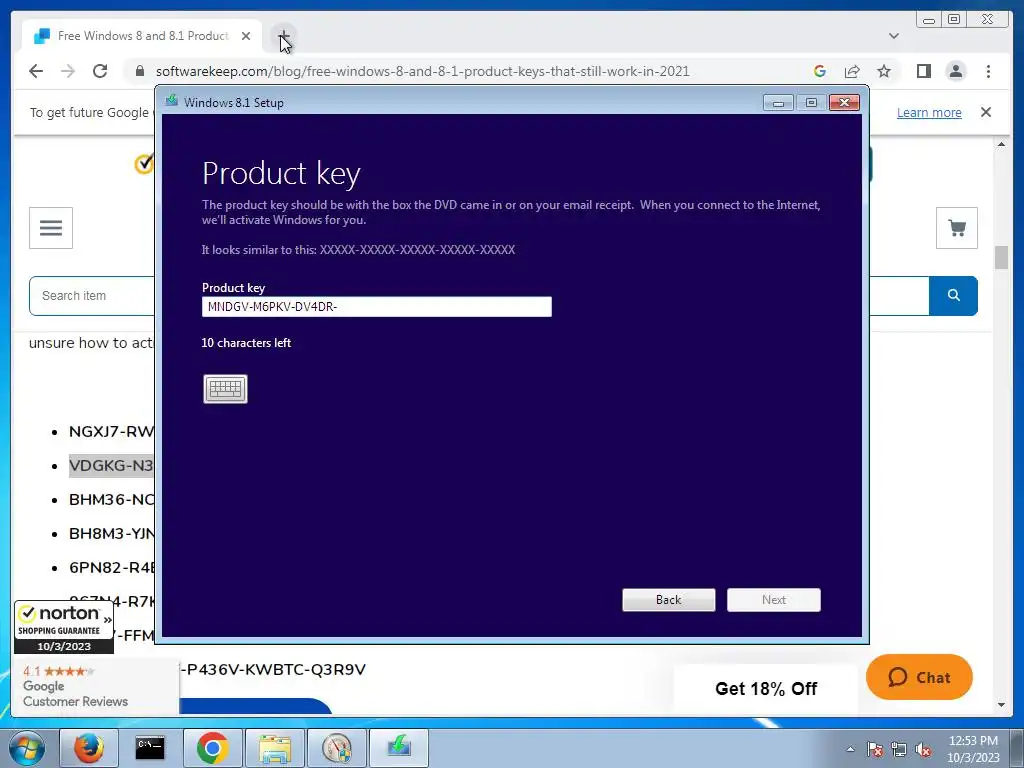This screenshot has height=768, width=1024.
Task: Click the Product key input field
Action: 377,307
